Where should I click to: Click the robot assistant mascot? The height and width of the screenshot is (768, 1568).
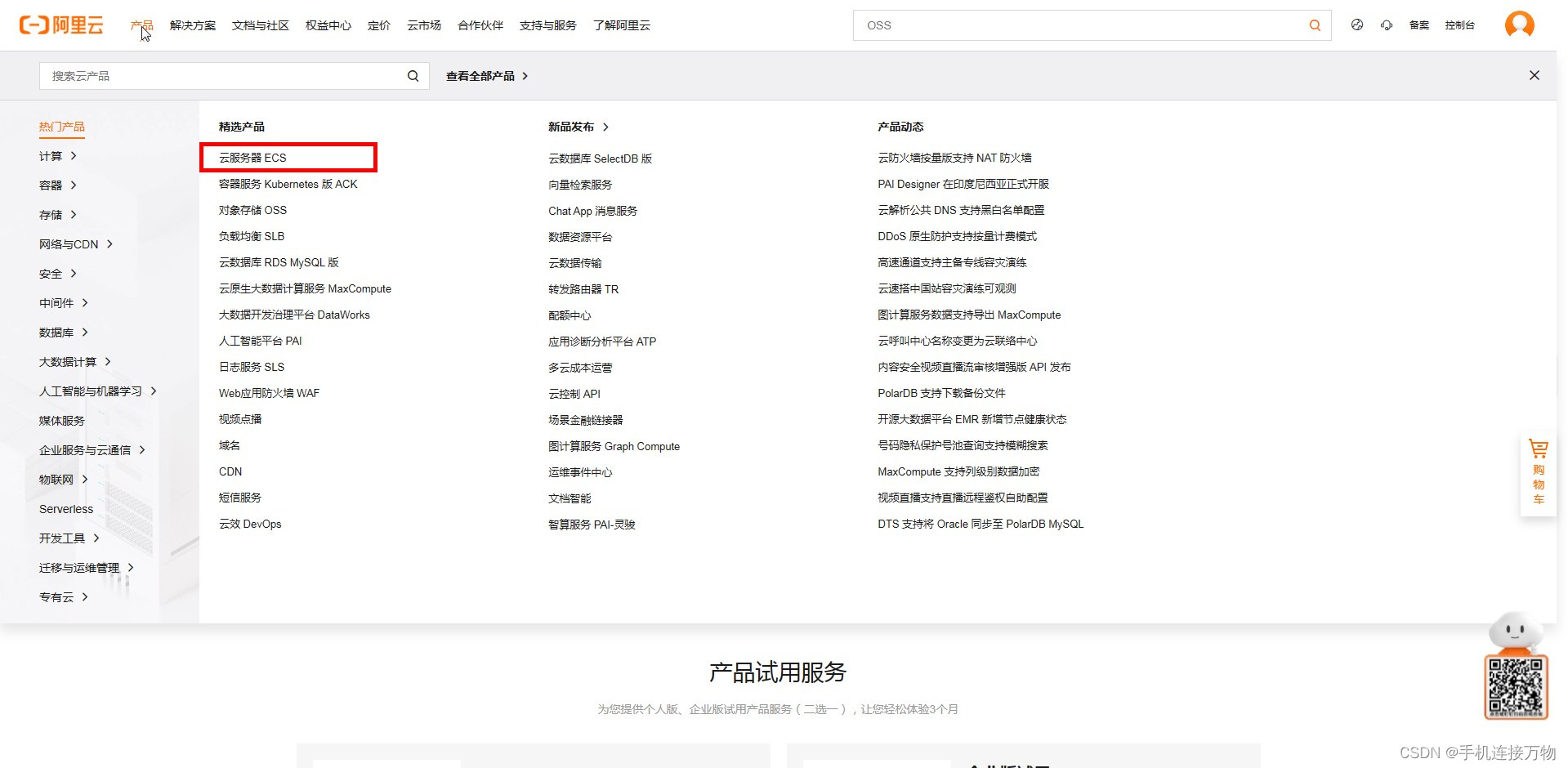(x=1514, y=632)
